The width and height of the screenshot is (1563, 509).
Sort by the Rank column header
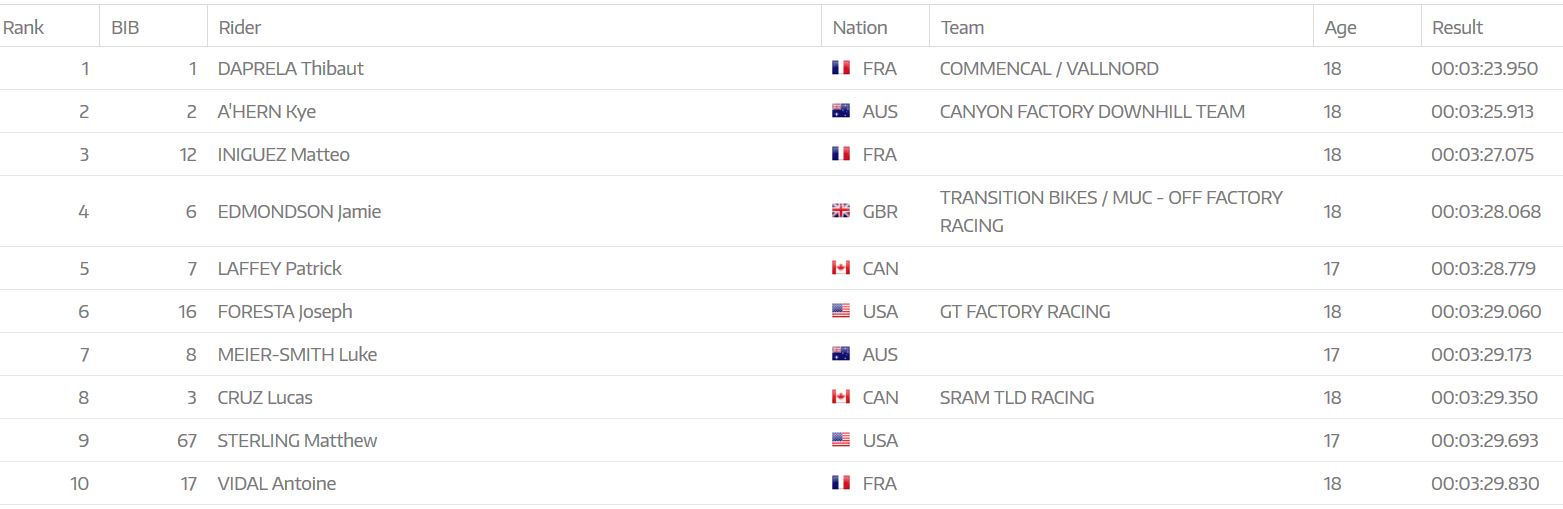24,28
